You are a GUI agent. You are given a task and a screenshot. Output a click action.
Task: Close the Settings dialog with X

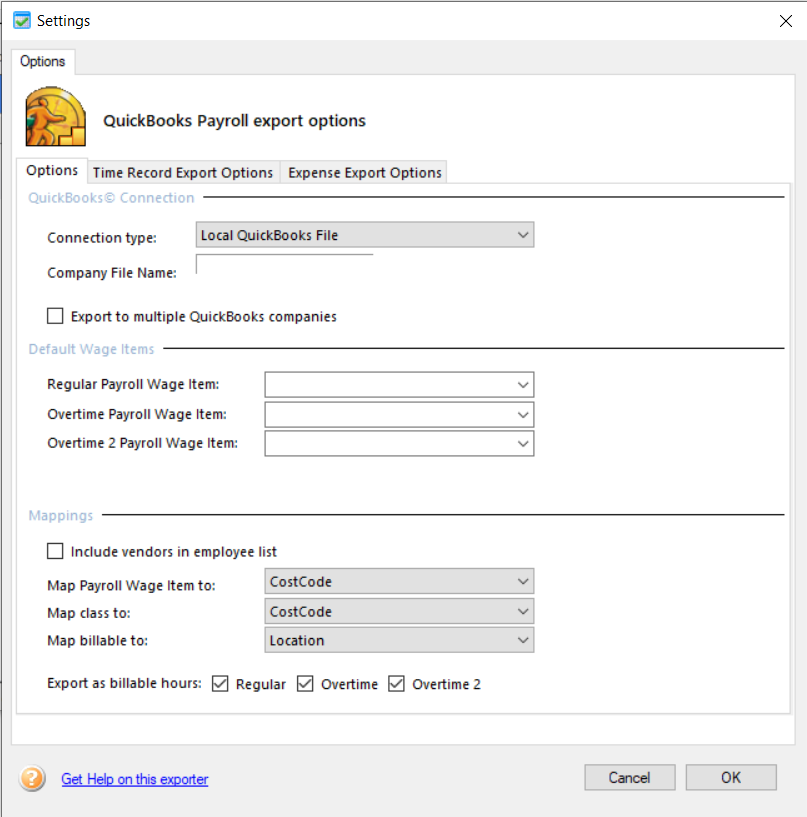pyautogui.click(x=786, y=21)
